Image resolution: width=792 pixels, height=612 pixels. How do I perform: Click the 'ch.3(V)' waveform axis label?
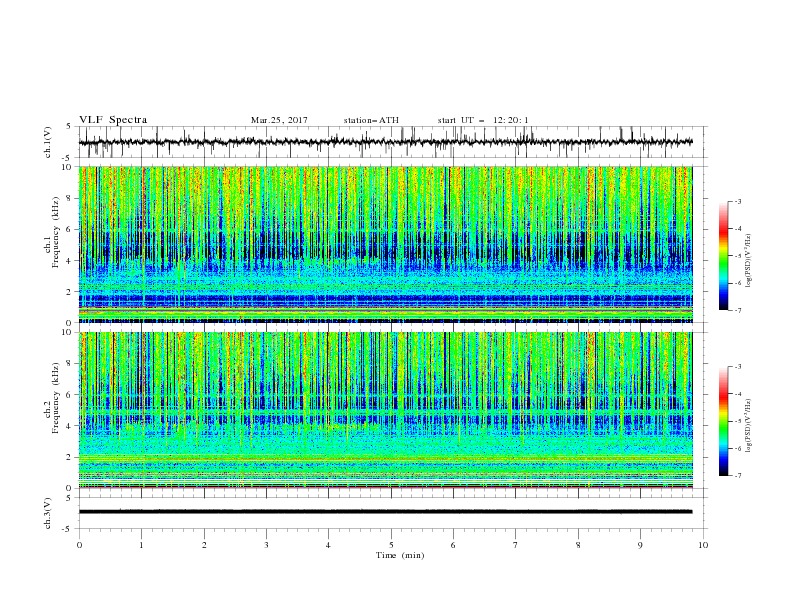pyautogui.click(x=48, y=513)
